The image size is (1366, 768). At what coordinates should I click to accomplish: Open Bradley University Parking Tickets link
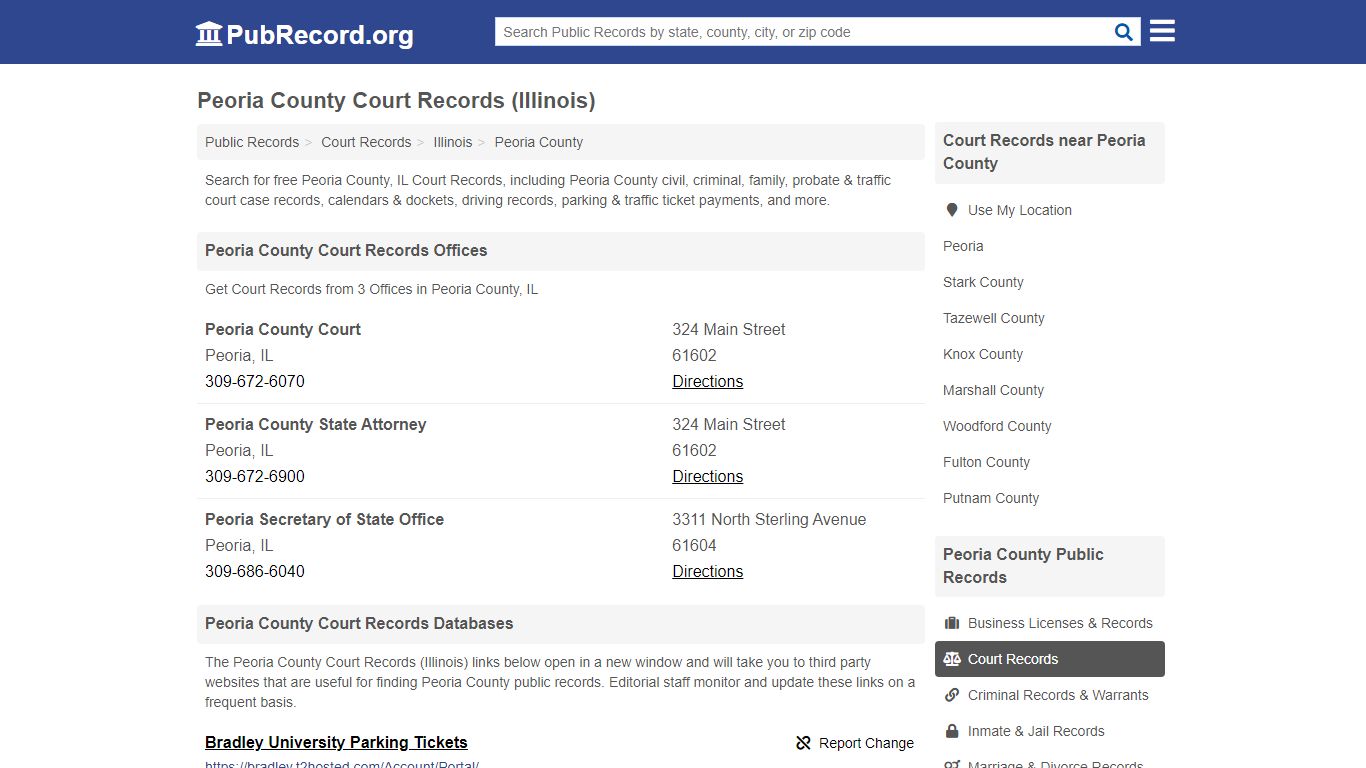tap(336, 742)
